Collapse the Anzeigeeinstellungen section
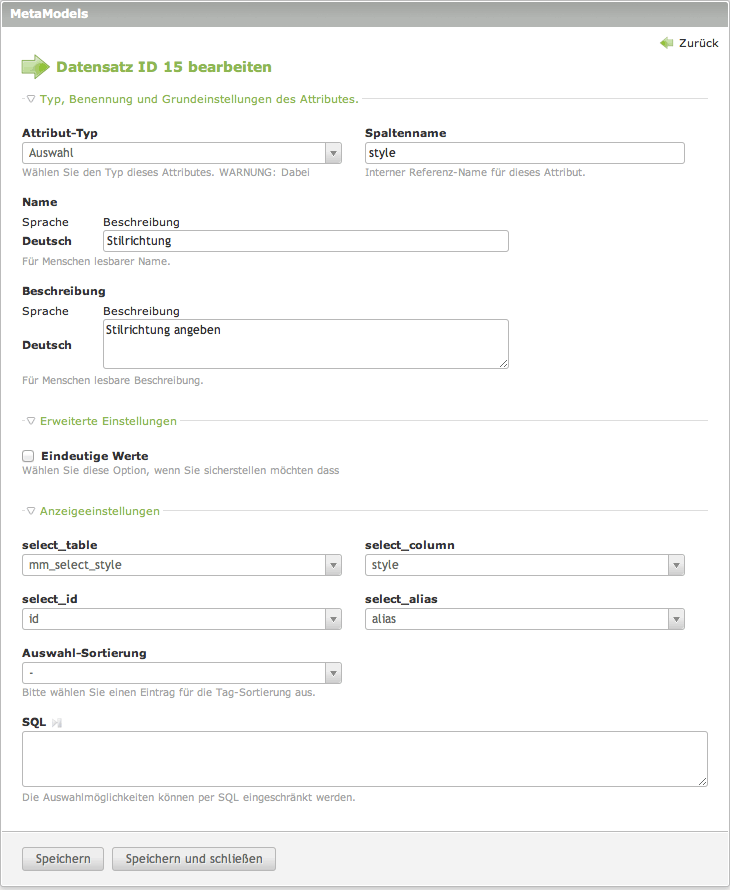The image size is (730, 890). pos(99,511)
